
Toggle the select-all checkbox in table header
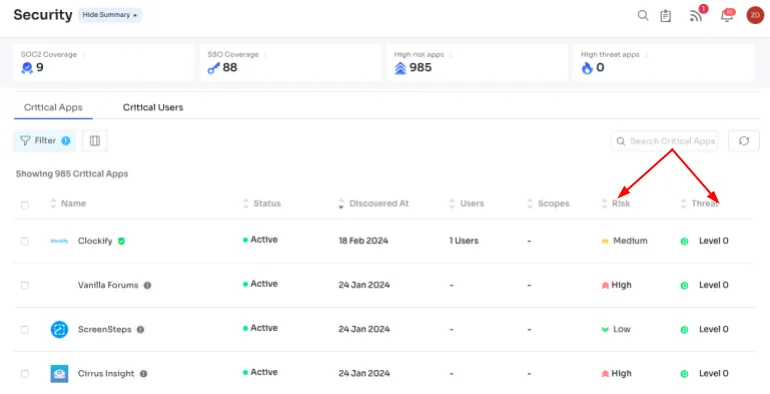coord(25,205)
